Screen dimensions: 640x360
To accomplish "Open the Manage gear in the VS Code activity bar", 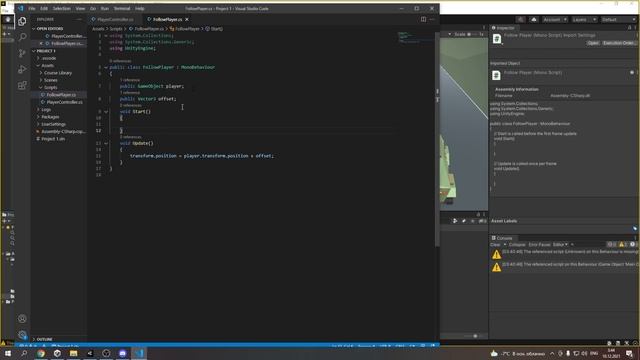I will tap(22, 335).
